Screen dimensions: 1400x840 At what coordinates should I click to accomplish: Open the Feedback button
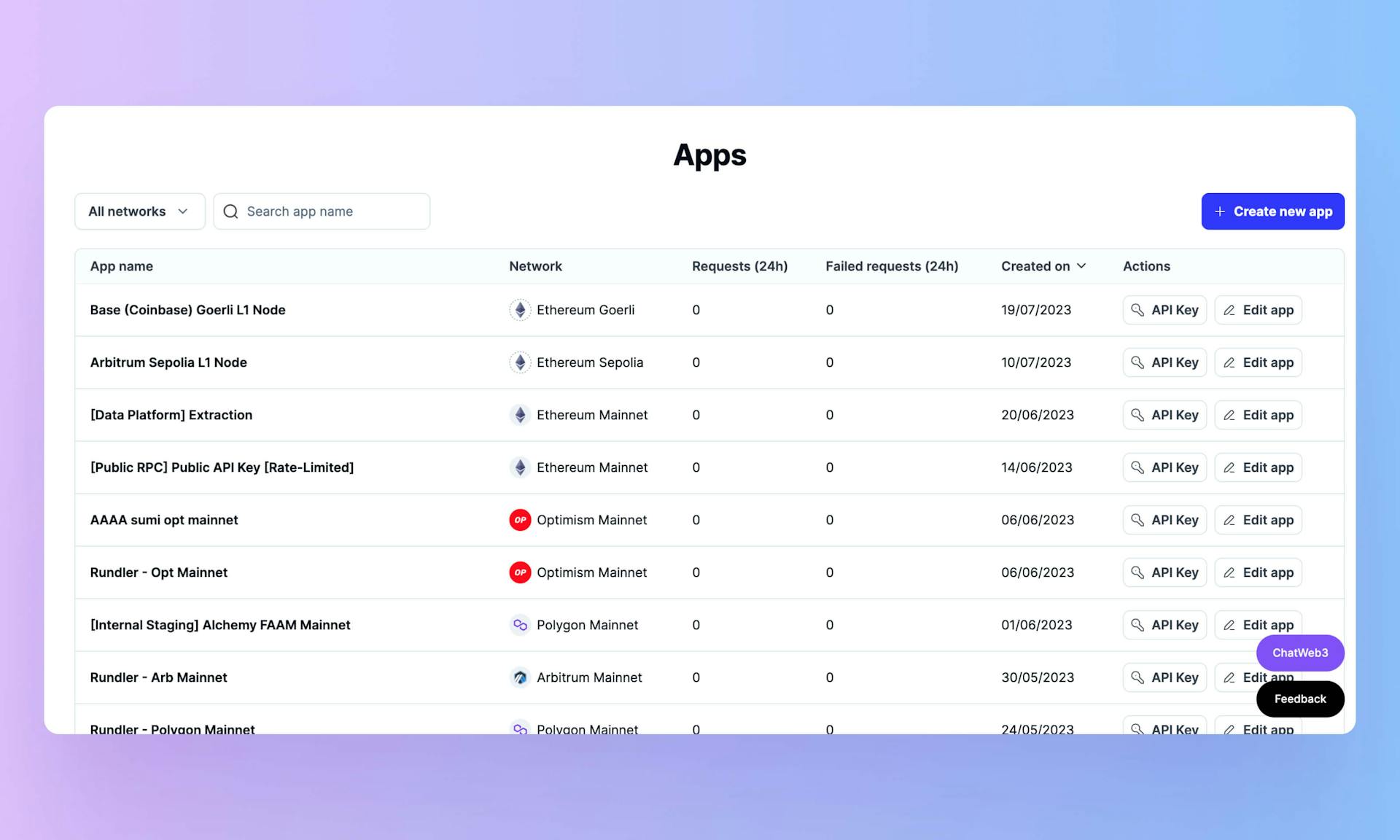[x=1299, y=699]
